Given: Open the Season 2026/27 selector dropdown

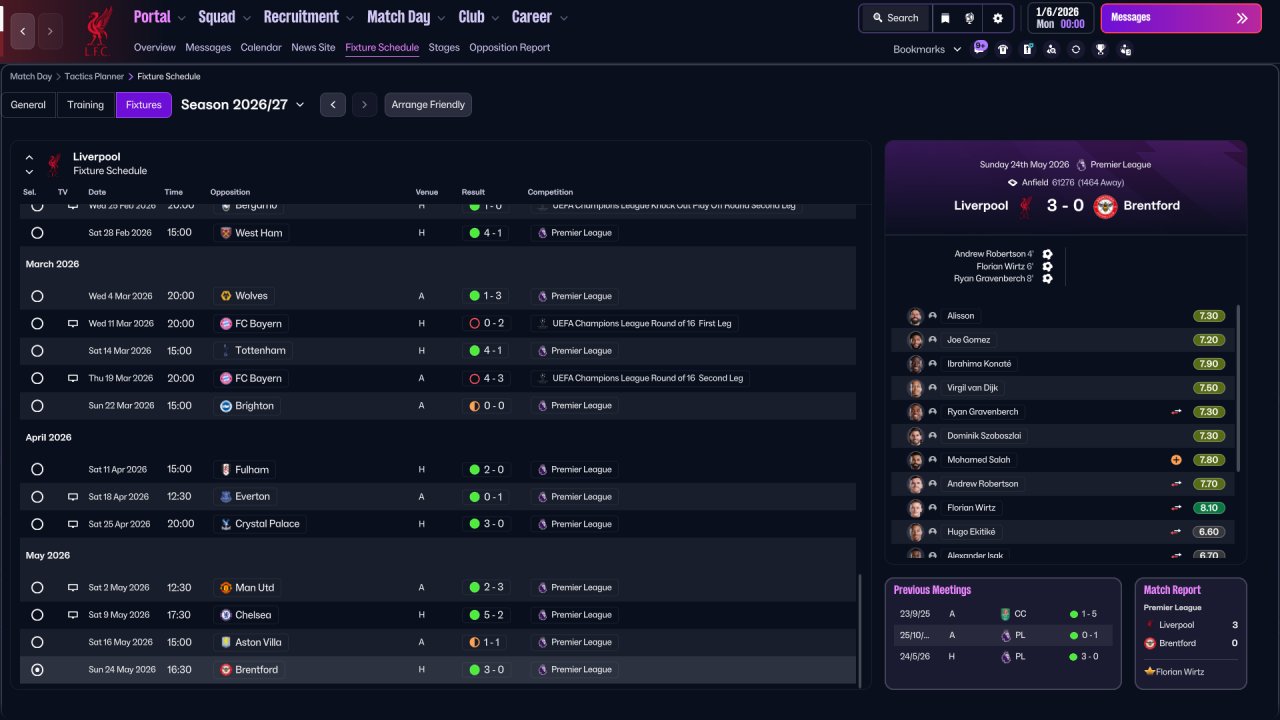Looking at the screenshot, I should click(x=243, y=105).
